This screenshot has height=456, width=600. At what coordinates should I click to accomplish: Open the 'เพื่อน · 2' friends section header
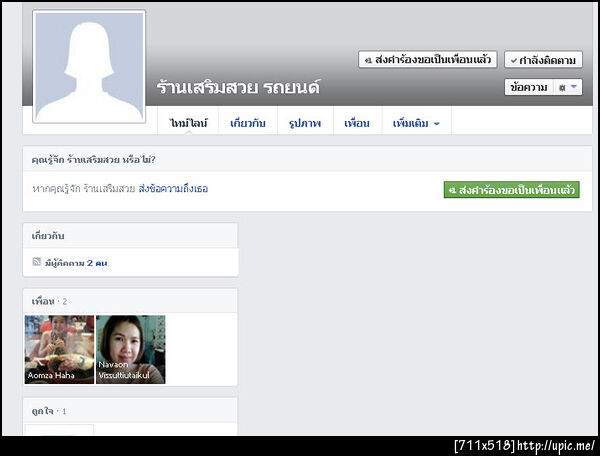point(49,301)
